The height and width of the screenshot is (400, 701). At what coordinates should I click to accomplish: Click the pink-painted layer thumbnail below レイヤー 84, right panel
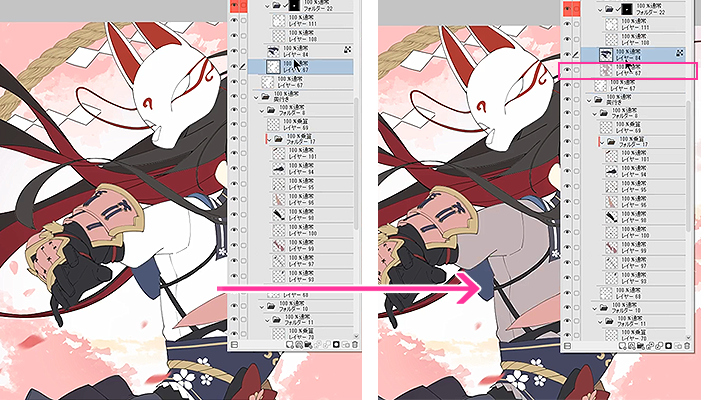pyautogui.click(x=606, y=70)
